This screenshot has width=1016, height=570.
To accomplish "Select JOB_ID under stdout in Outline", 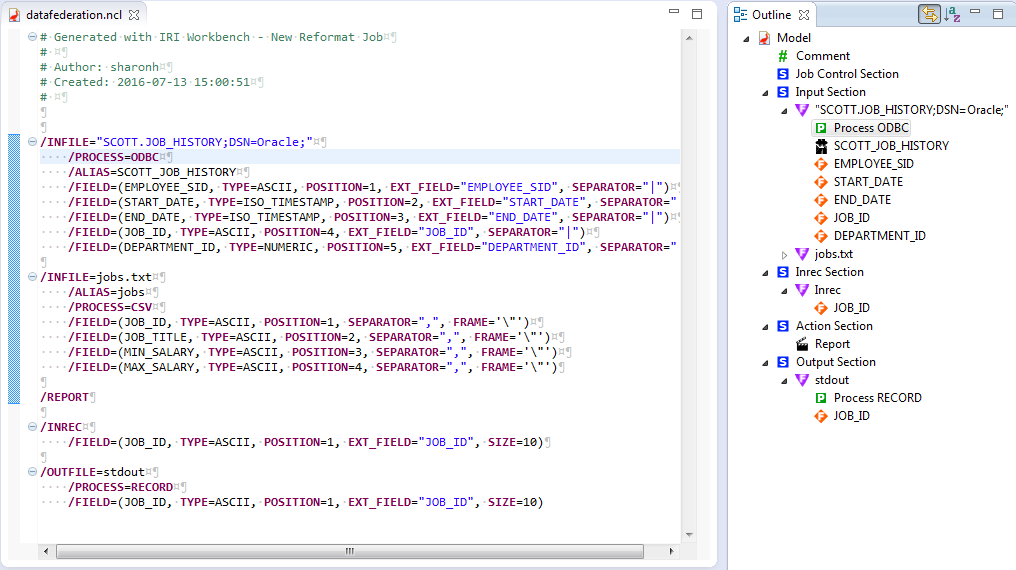I will click(851, 416).
